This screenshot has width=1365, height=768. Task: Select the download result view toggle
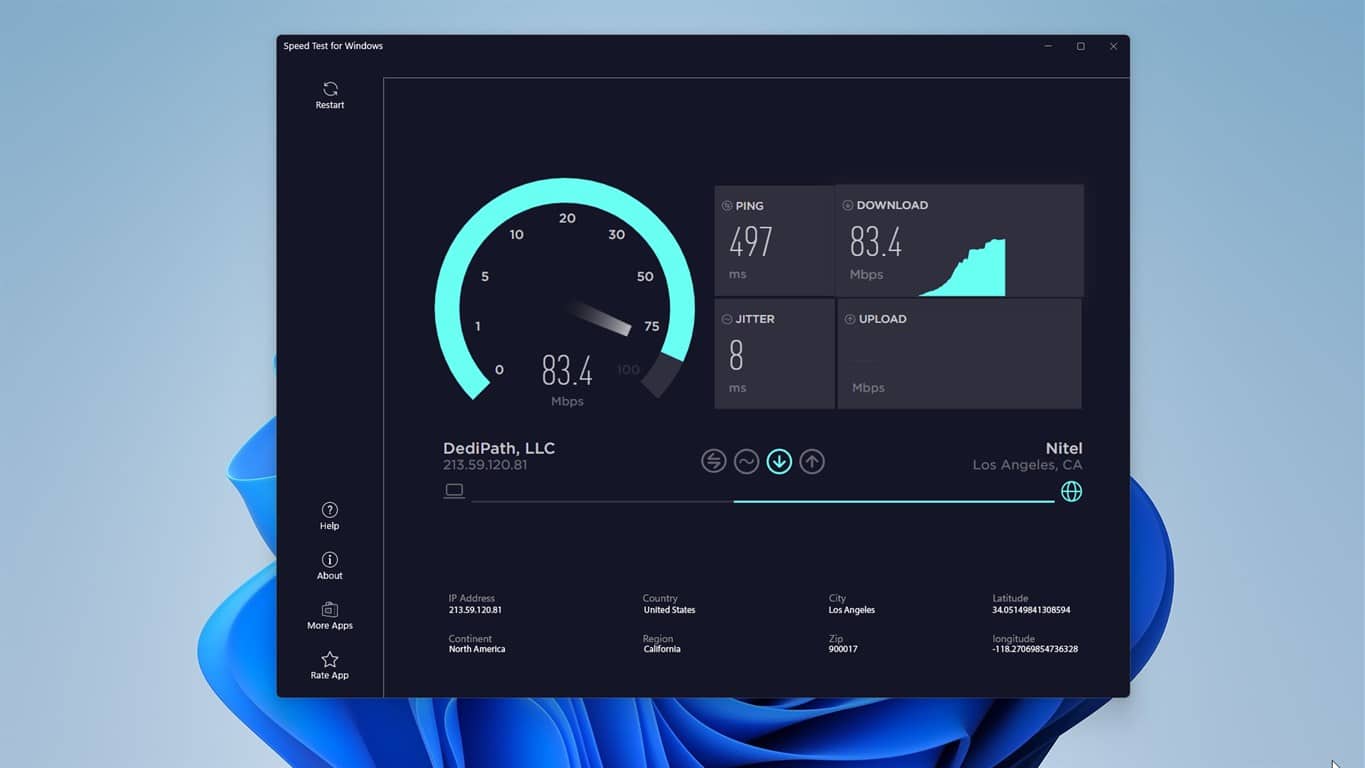coord(779,461)
